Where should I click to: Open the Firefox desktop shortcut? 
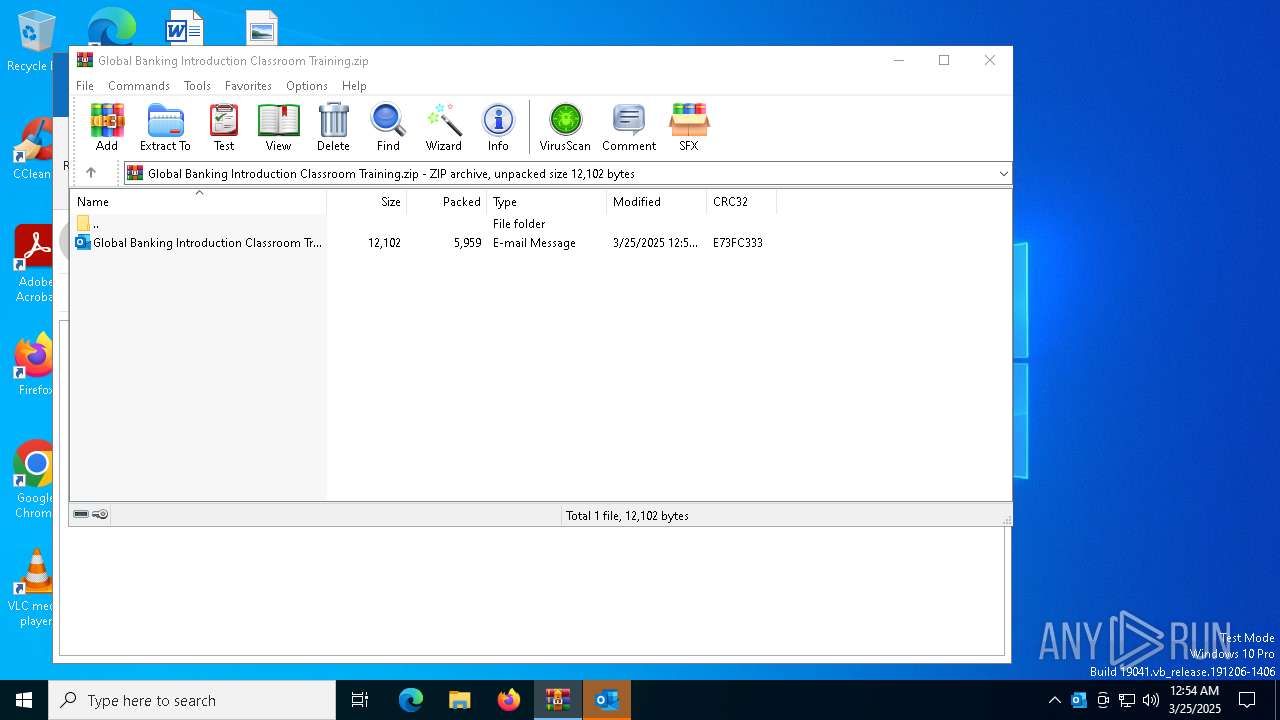click(34, 365)
